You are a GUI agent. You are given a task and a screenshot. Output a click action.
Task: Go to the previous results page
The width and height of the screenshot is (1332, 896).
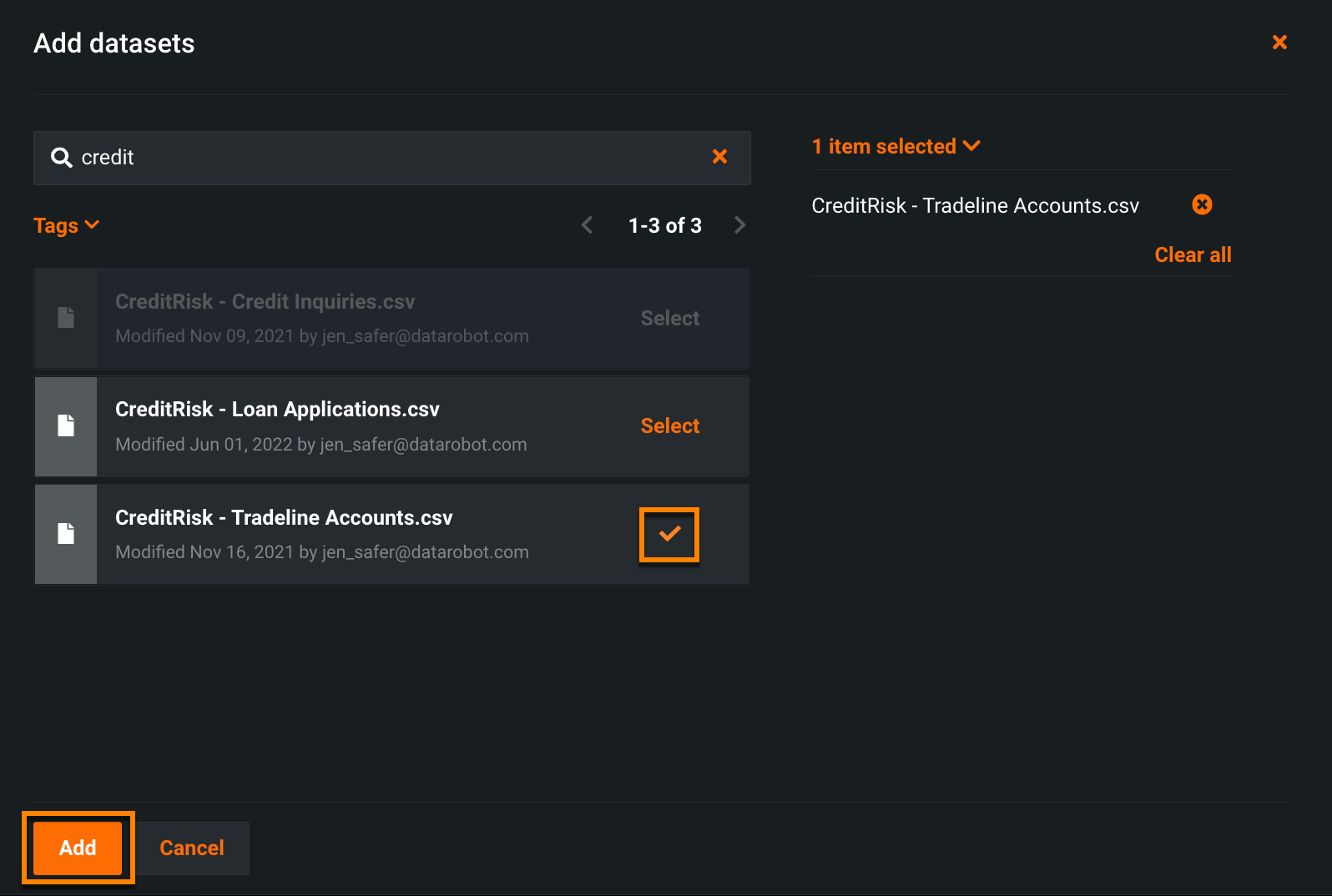588,225
